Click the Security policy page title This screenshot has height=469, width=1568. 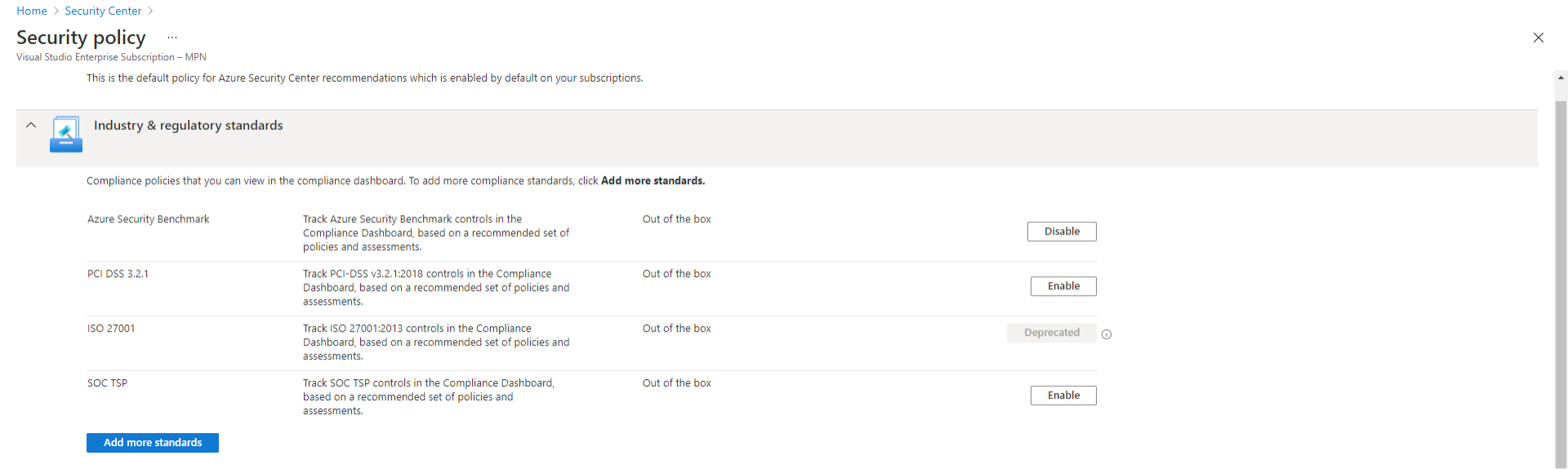click(81, 38)
